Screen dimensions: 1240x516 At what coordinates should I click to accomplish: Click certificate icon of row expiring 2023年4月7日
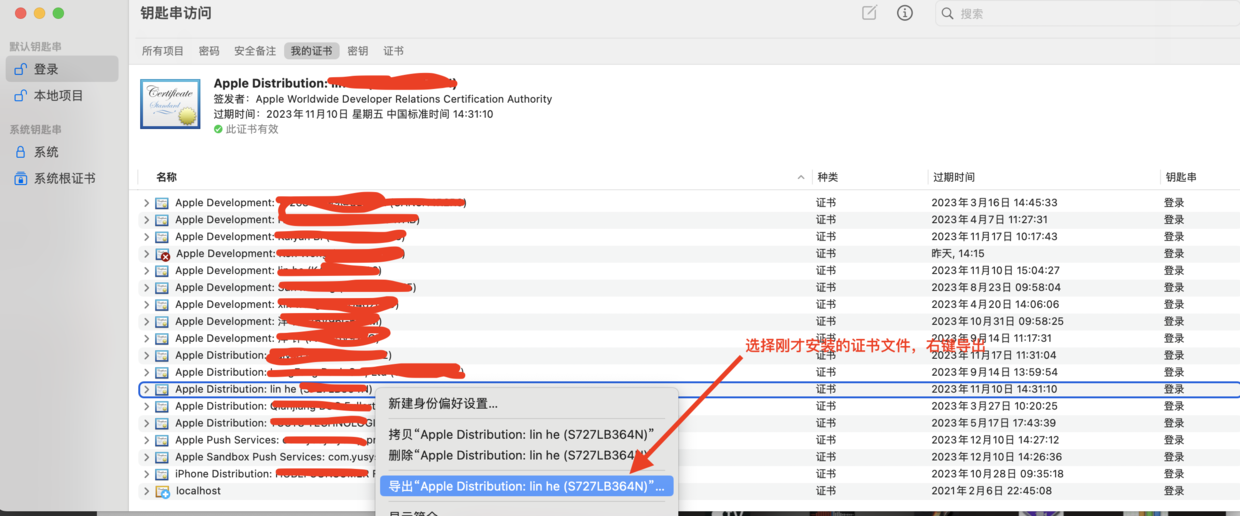click(x=162, y=220)
